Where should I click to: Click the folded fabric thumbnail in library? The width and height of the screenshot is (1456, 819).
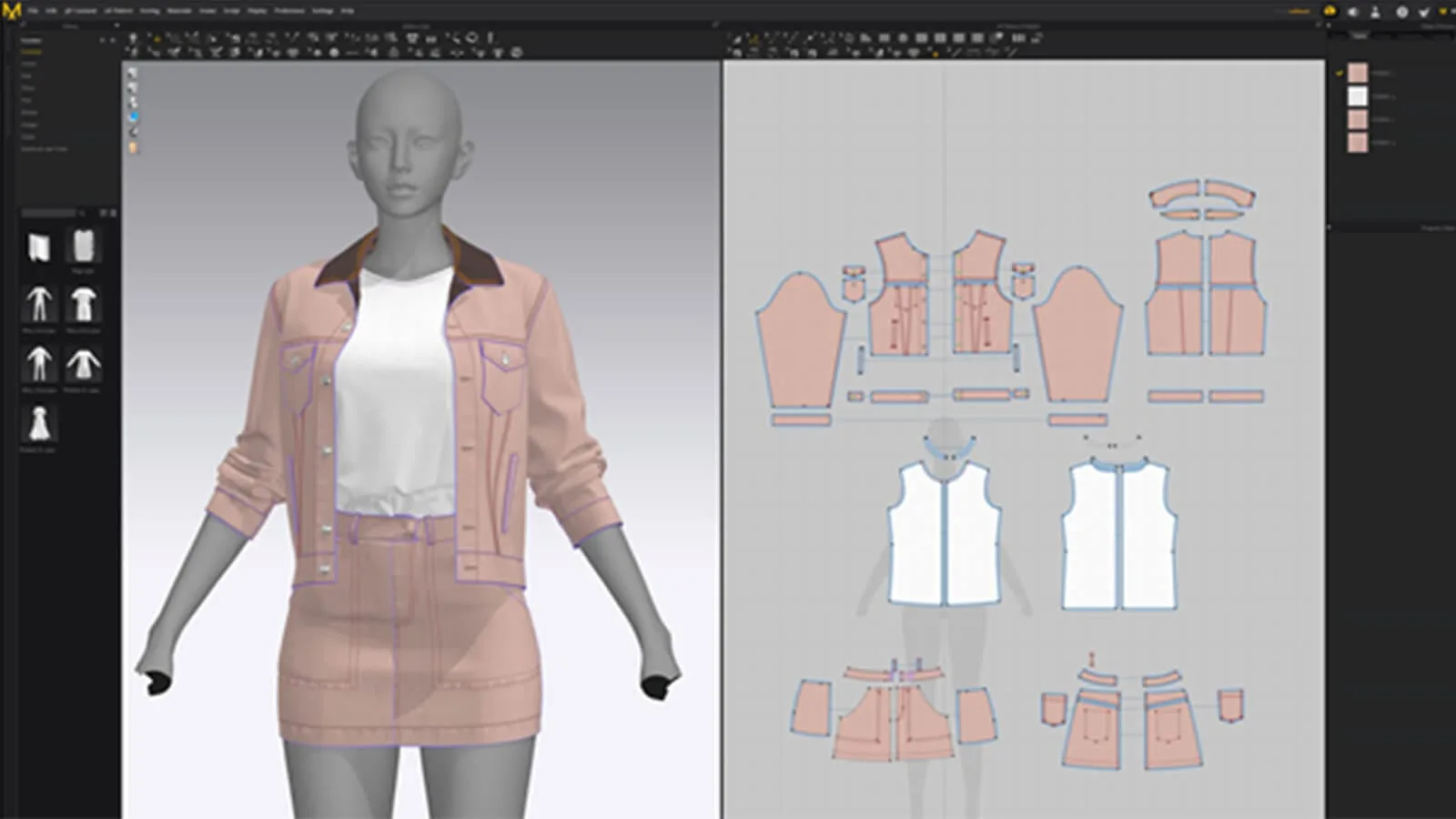coord(38,247)
